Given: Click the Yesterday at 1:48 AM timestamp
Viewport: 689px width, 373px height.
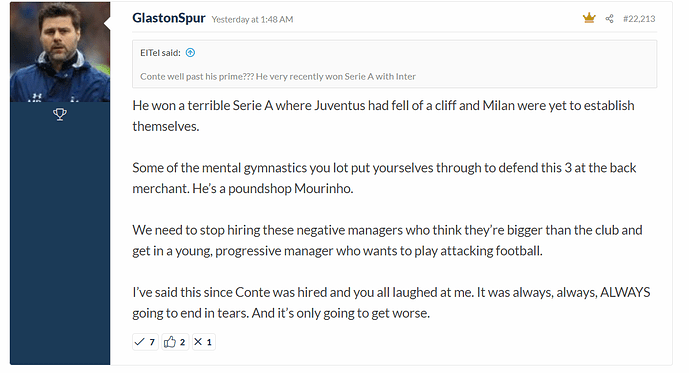Looking at the screenshot, I should [252, 19].
